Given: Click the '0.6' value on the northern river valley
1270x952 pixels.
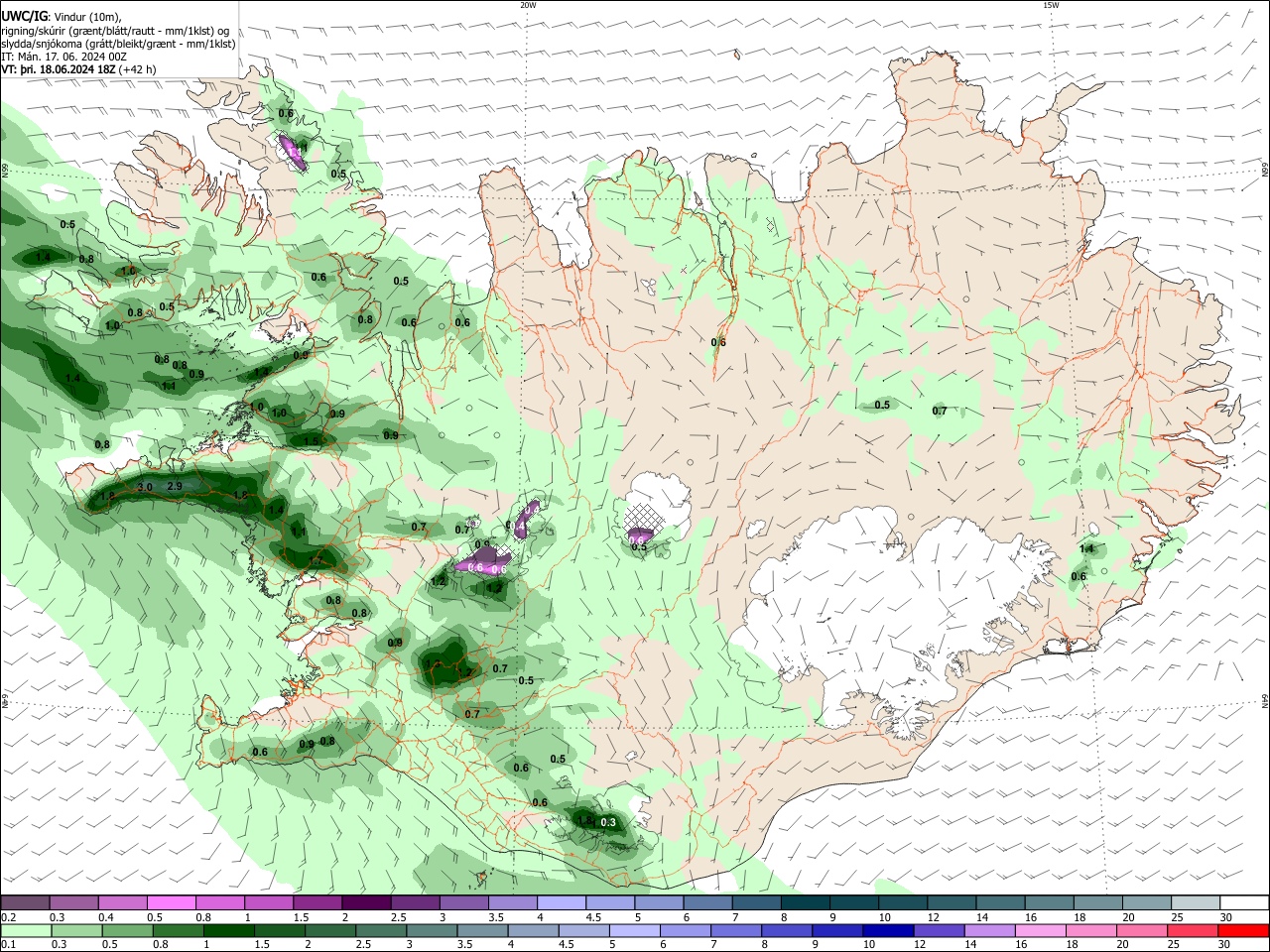Looking at the screenshot, I should click(x=718, y=342).
